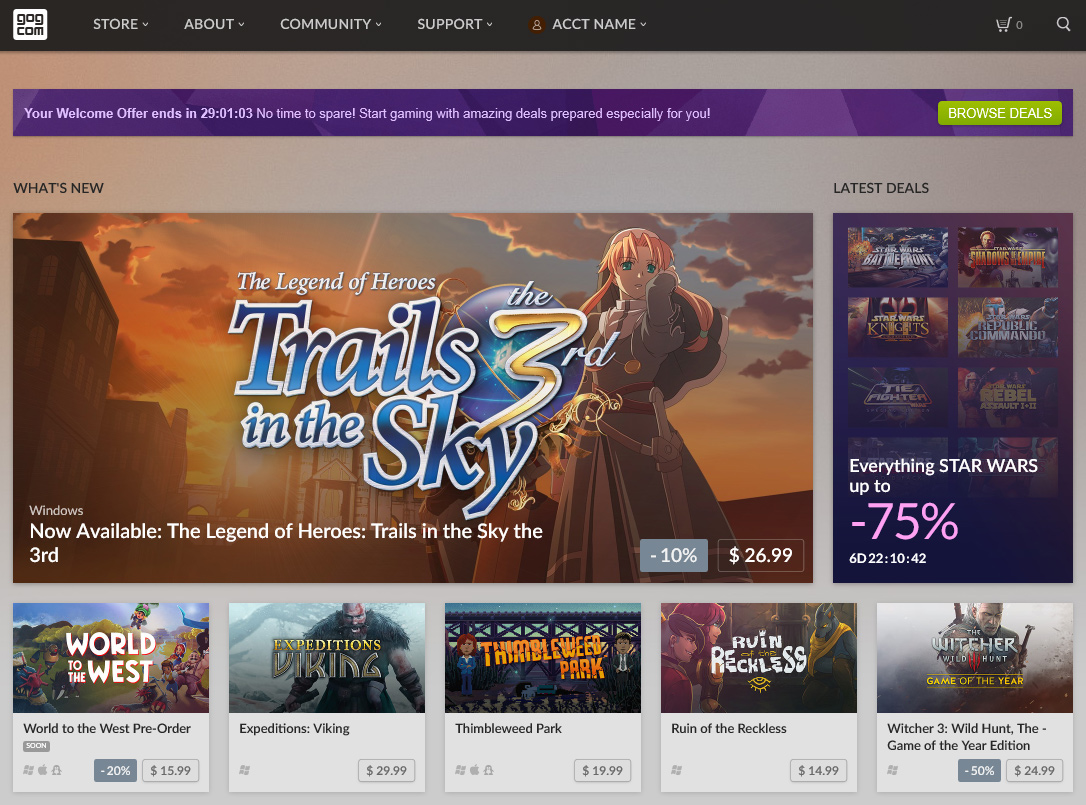The image size is (1086, 805).
Task: Click Apple icon on Thimbleweed Park card
Action: (474, 770)
